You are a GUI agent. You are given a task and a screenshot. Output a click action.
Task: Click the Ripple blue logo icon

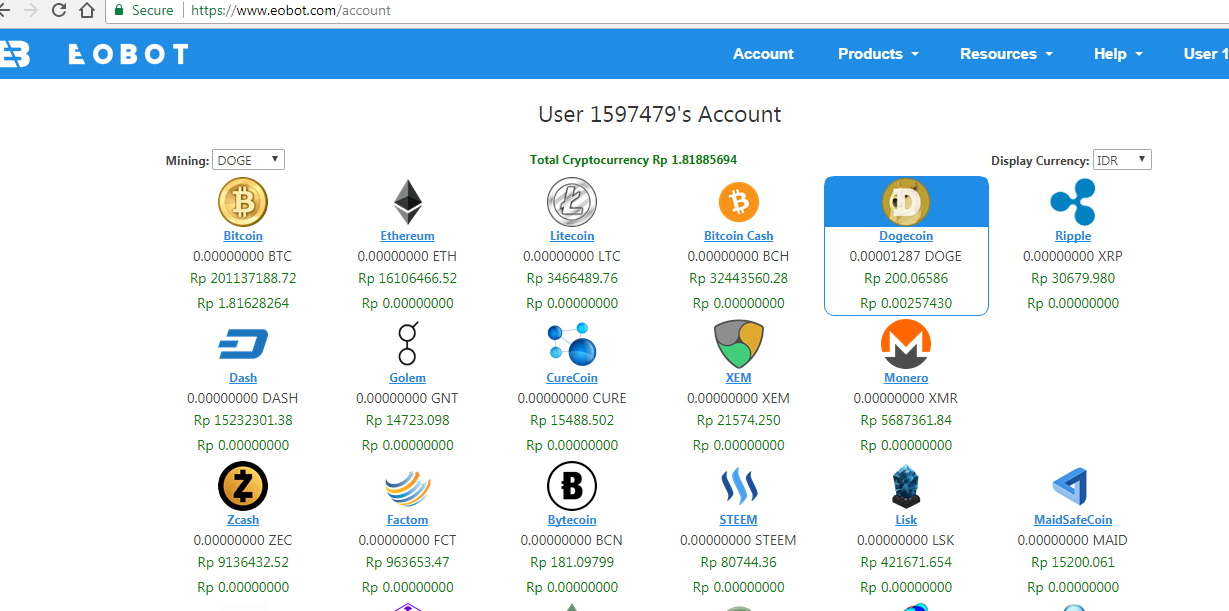[1073, 203]
